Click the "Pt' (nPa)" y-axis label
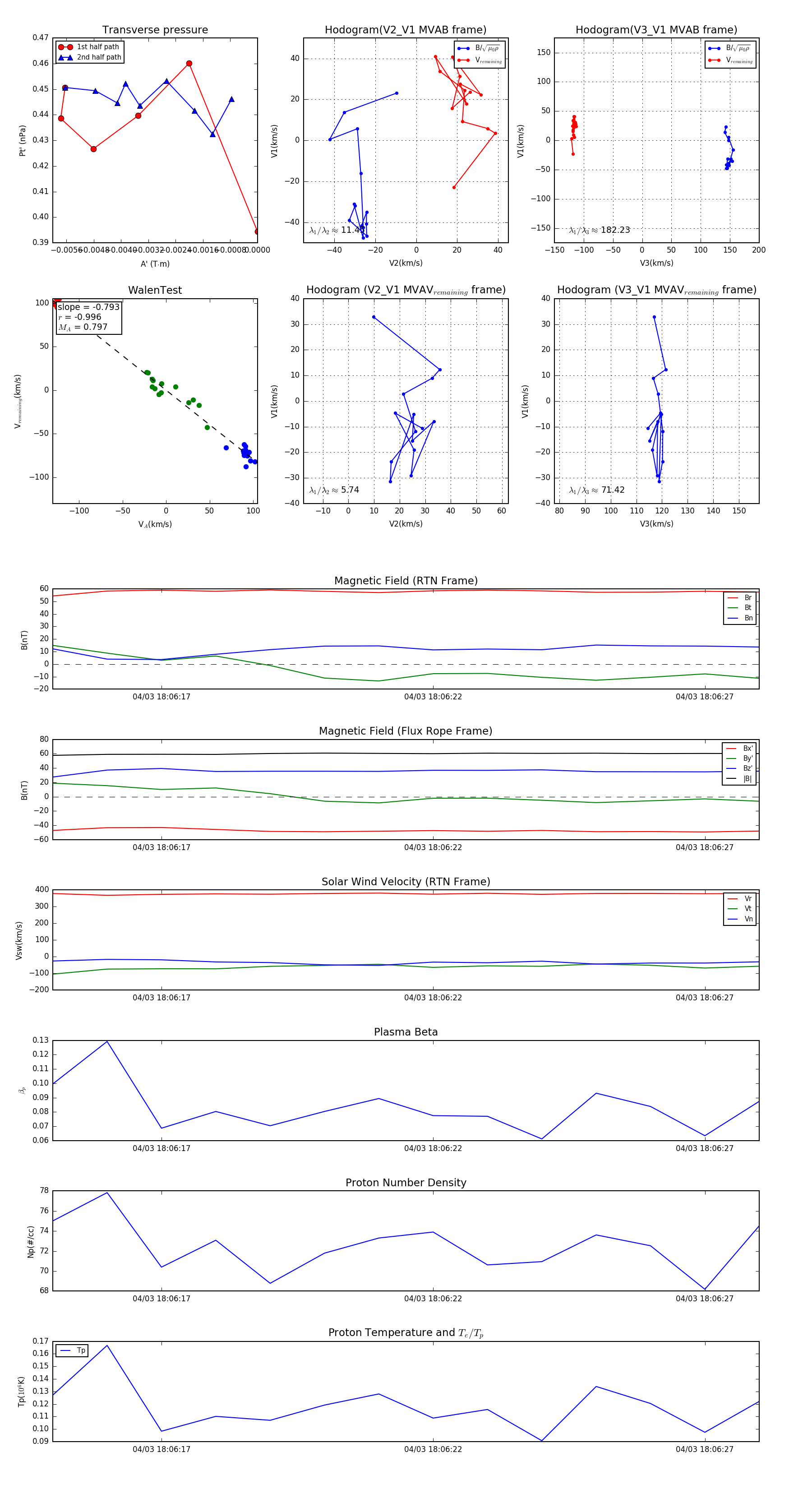812x1489 pixels. (x=23, y=140)
